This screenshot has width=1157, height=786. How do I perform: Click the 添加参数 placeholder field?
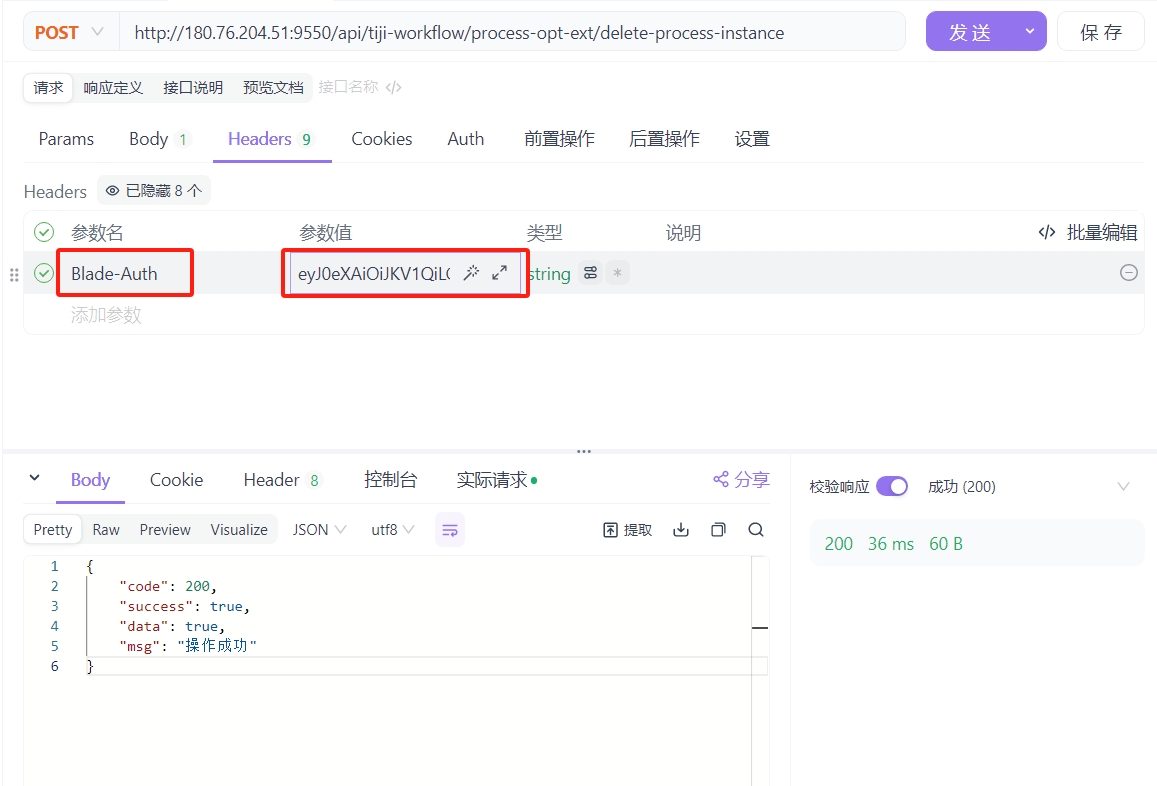coord(106,315)
